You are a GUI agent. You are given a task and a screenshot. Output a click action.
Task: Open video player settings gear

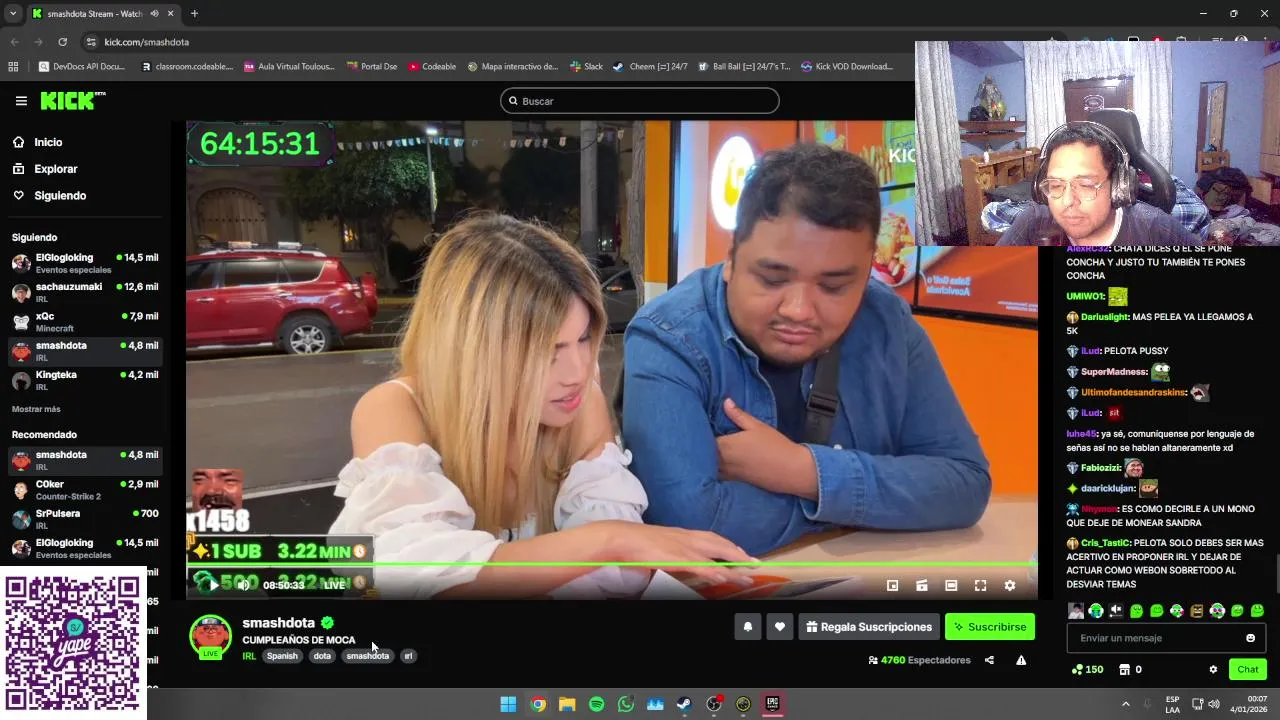pyautogui.click(x=1010, y=586)
